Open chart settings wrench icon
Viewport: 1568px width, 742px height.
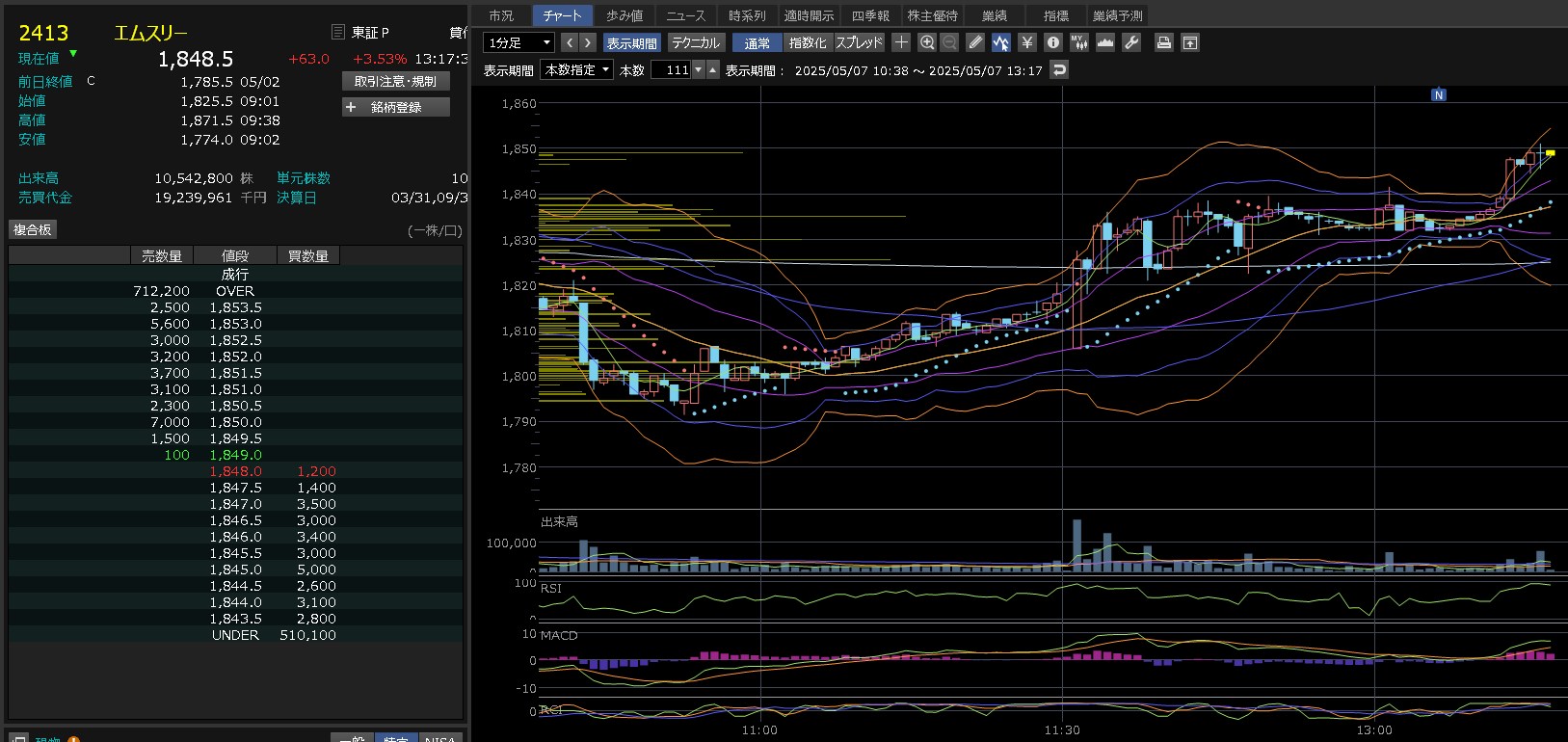[1131, 42]
